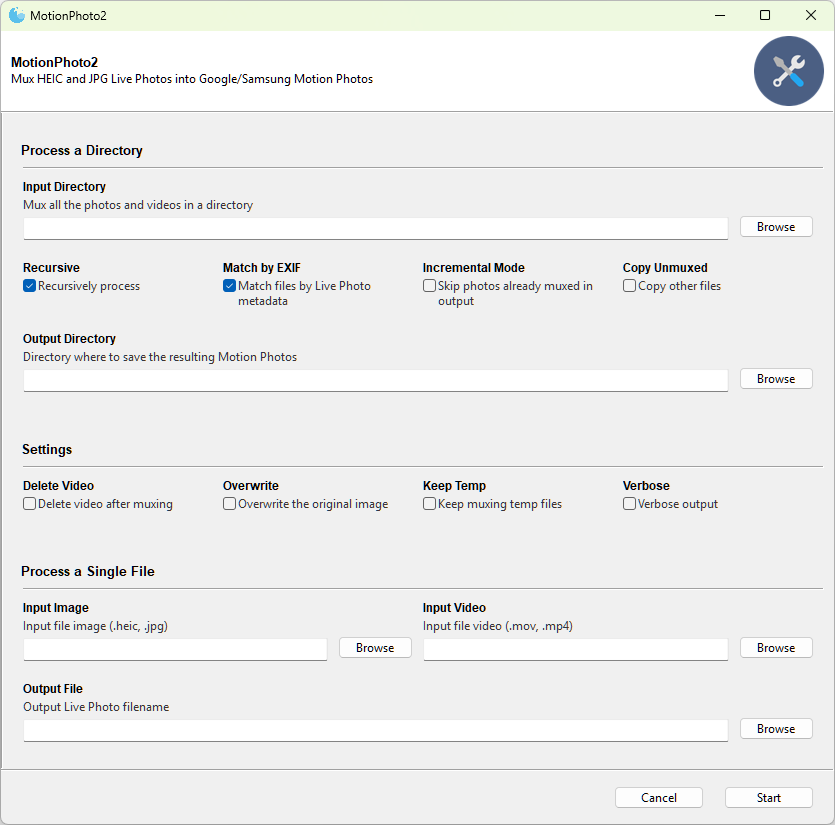Turn on Verbose output checkbox
Viewport: 835px width, 825px height.
[x=629, y=504]
